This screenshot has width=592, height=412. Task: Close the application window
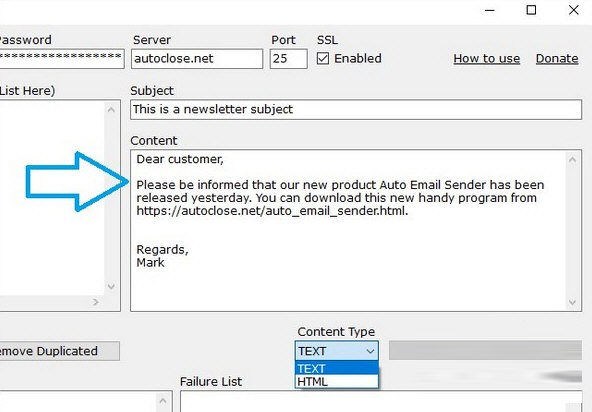pyautogui.click(x=574, y=10)
